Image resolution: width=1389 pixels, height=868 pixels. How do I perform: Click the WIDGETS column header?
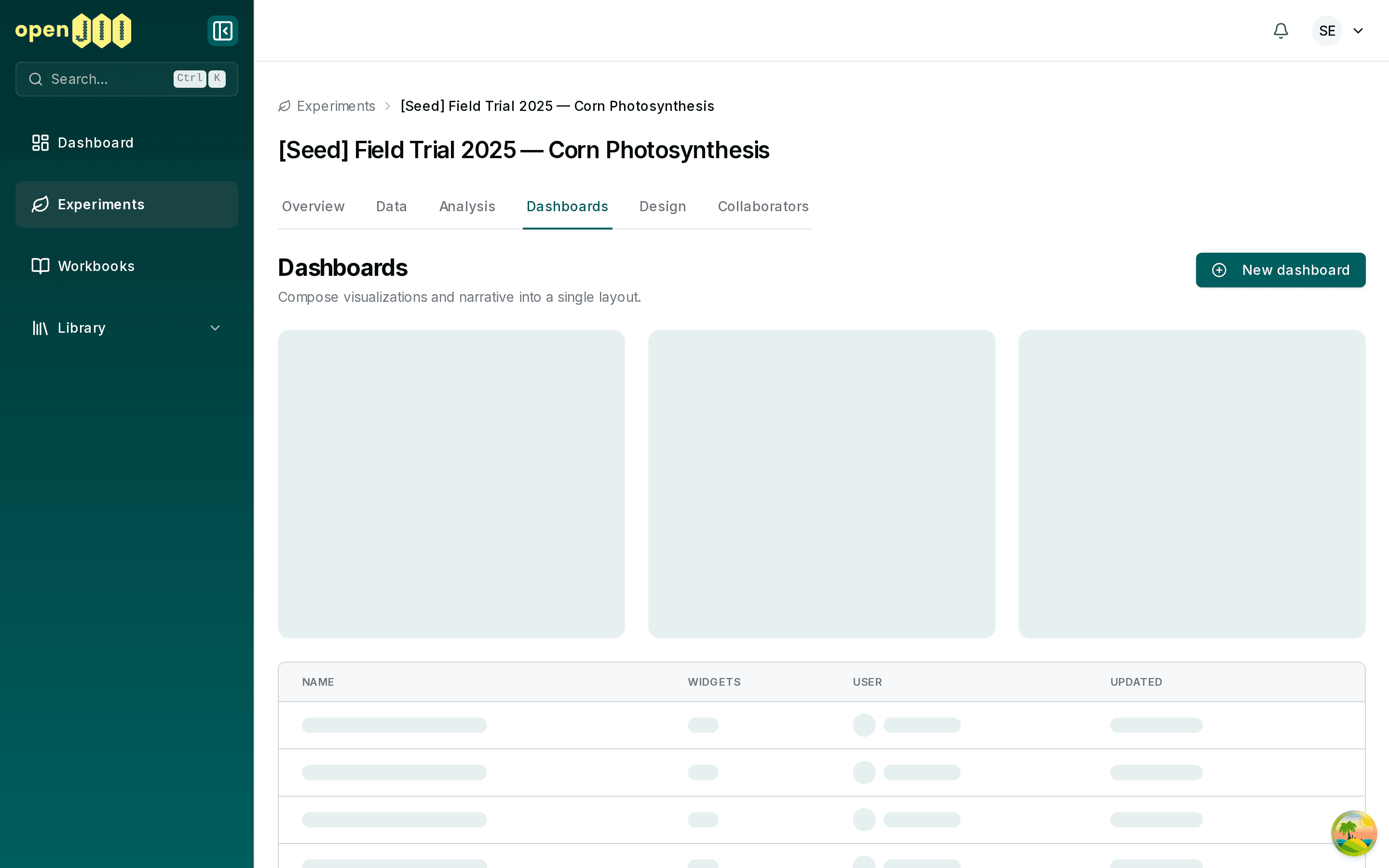click(714, 682)
